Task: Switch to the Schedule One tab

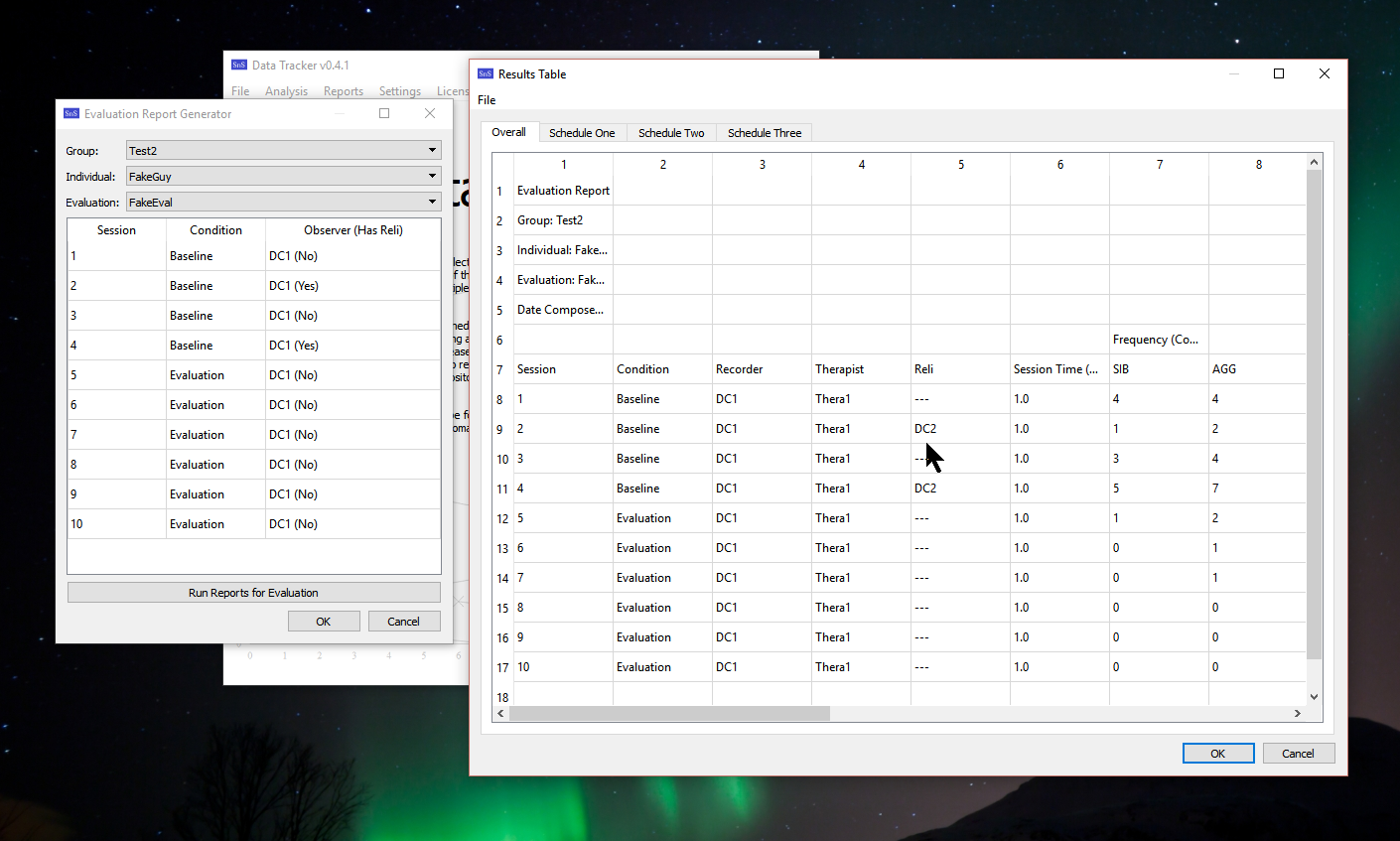Action: pyautogui.click(x=582, y=133)
